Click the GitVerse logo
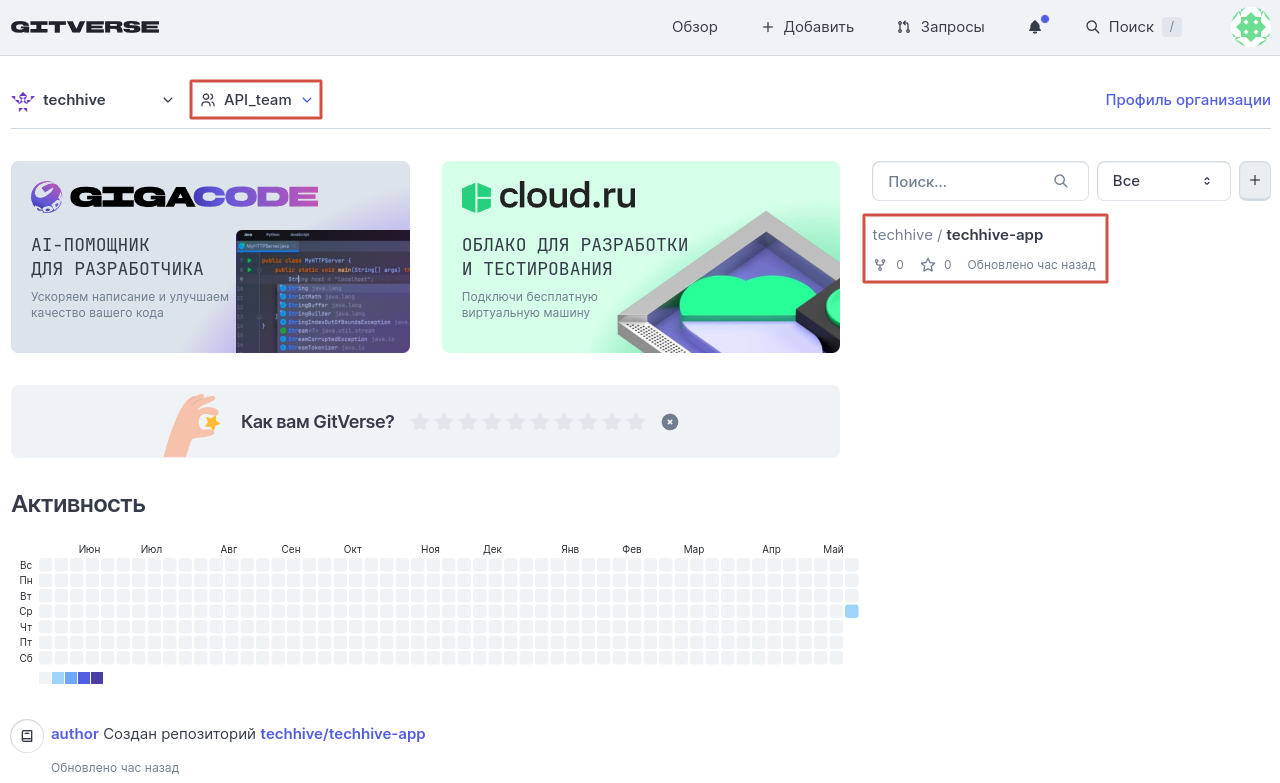 coord(85,27)
